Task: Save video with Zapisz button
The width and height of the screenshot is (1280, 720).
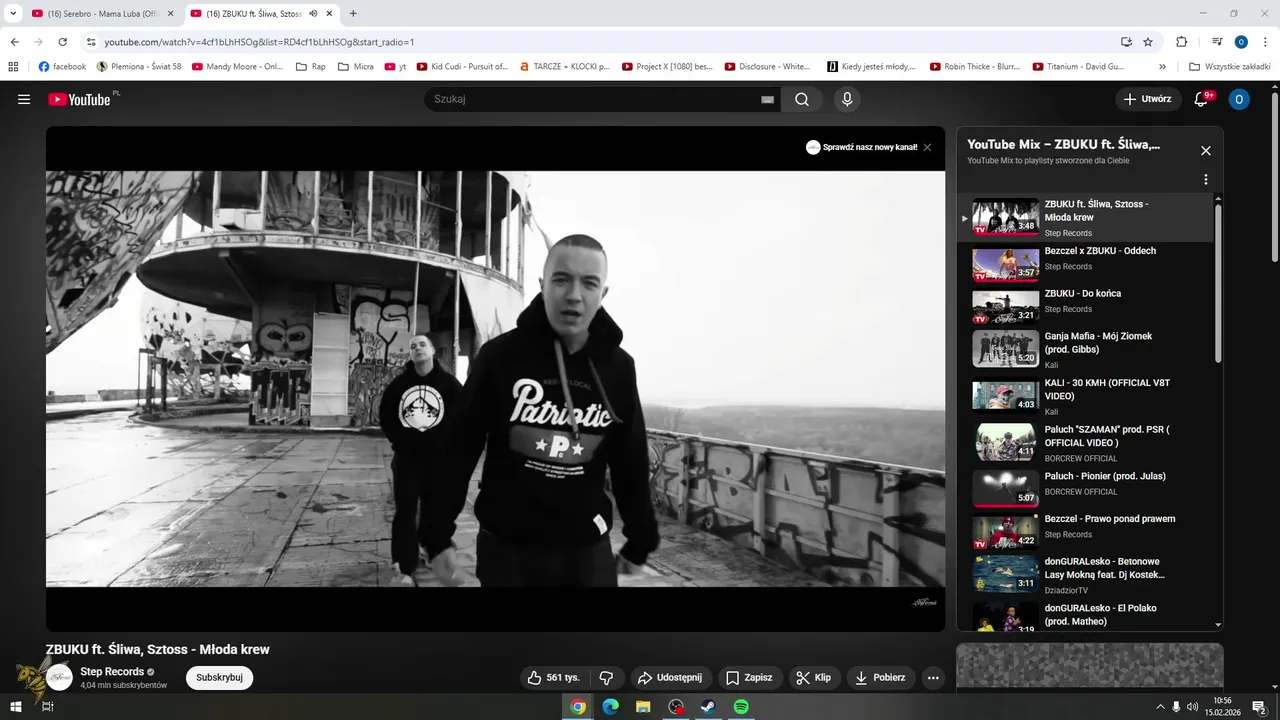Action: tap(750, 677)
